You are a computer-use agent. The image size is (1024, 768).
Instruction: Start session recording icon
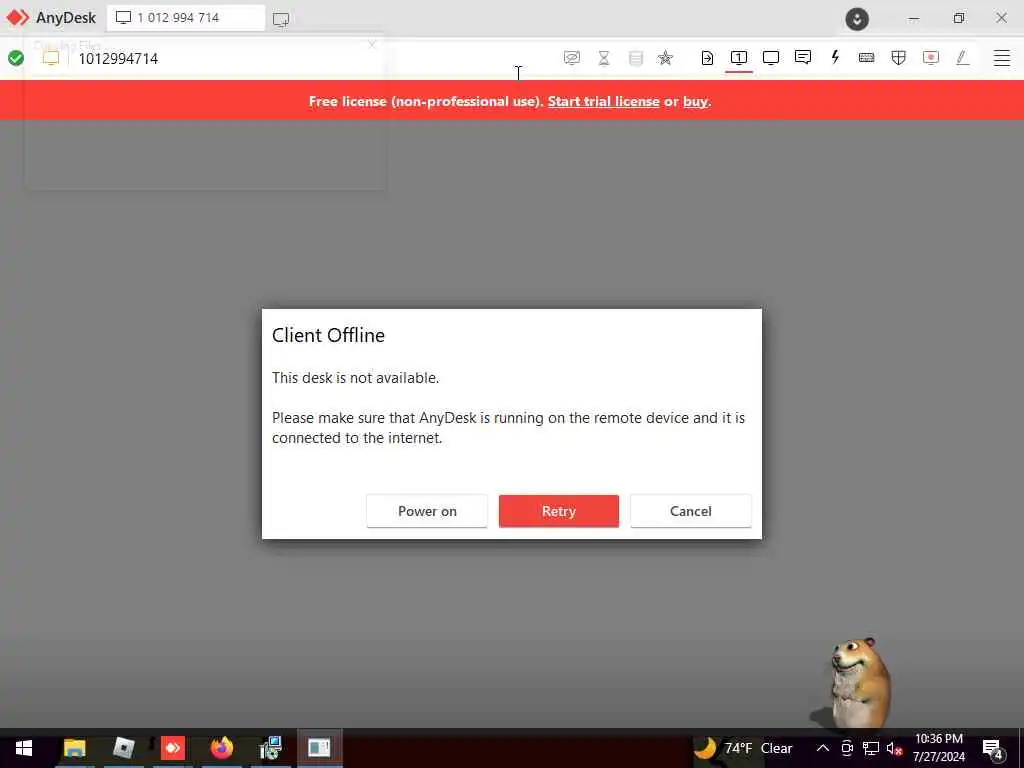tap(931, 58)
